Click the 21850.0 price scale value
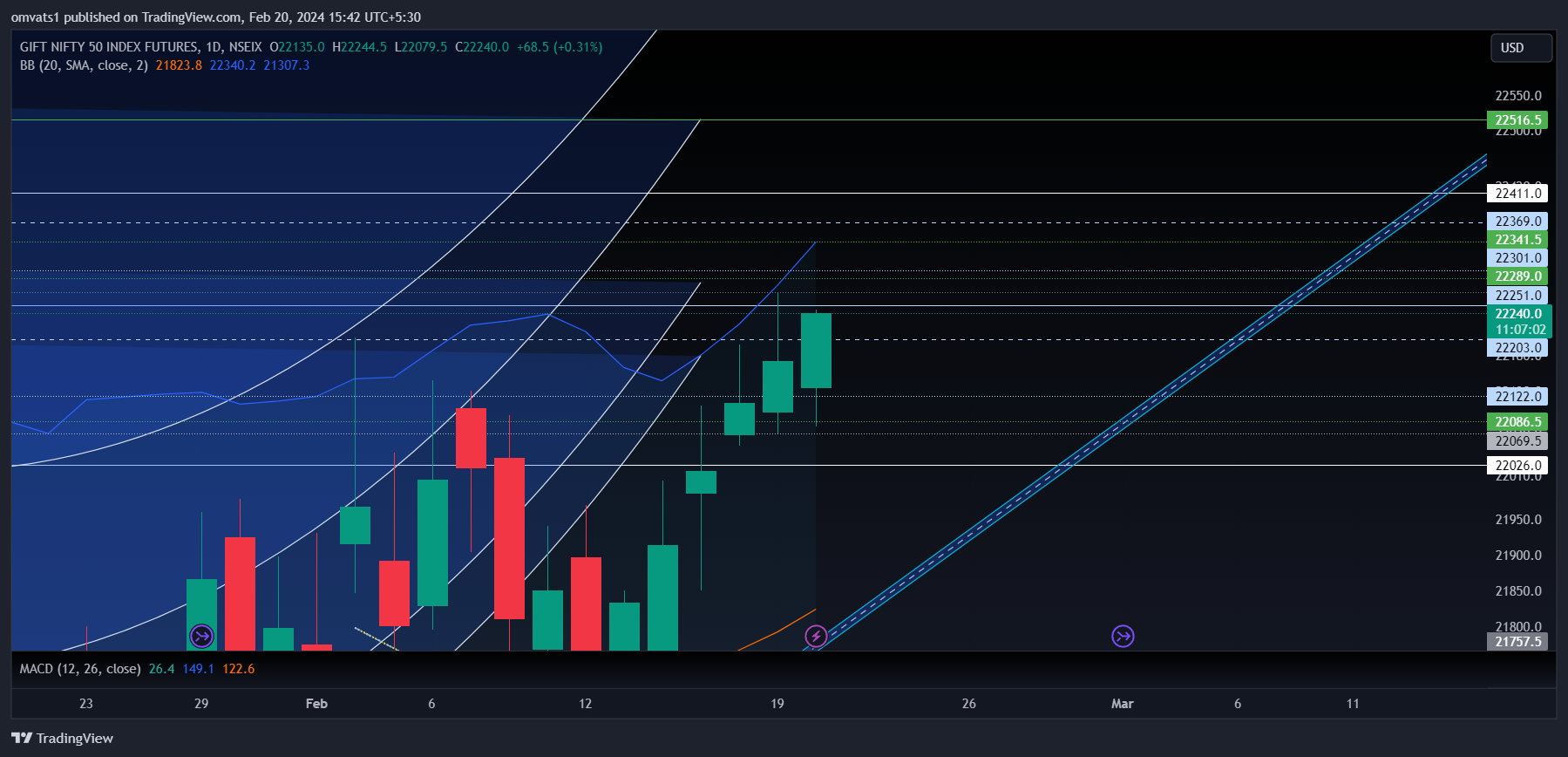 1518,591
